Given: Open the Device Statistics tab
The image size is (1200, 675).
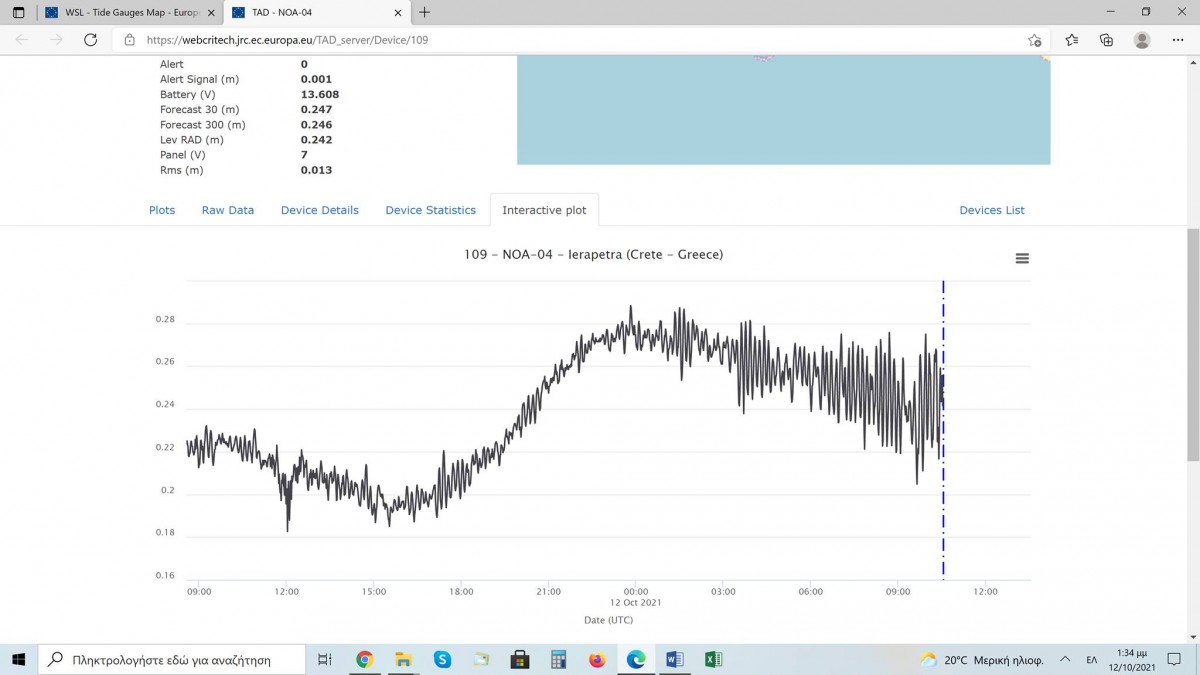Looking at the screenshot, I should [x=431, y=210].
